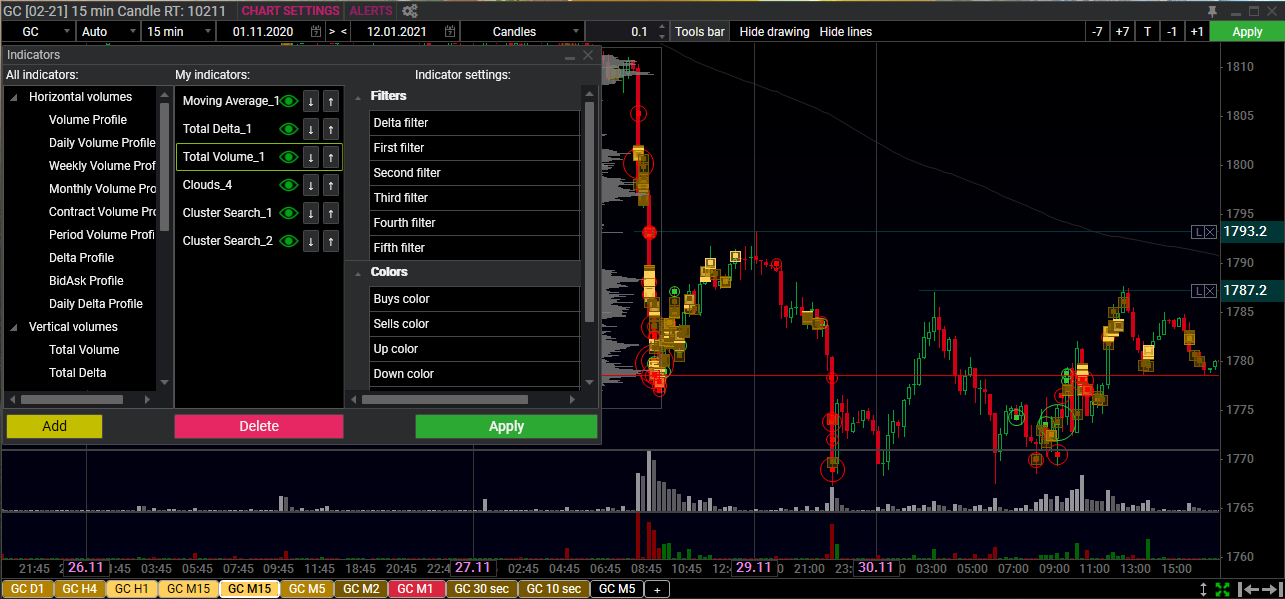Click the +7 days button
The width and height of the screenshot is (1285, 599).
point(1122,31)
